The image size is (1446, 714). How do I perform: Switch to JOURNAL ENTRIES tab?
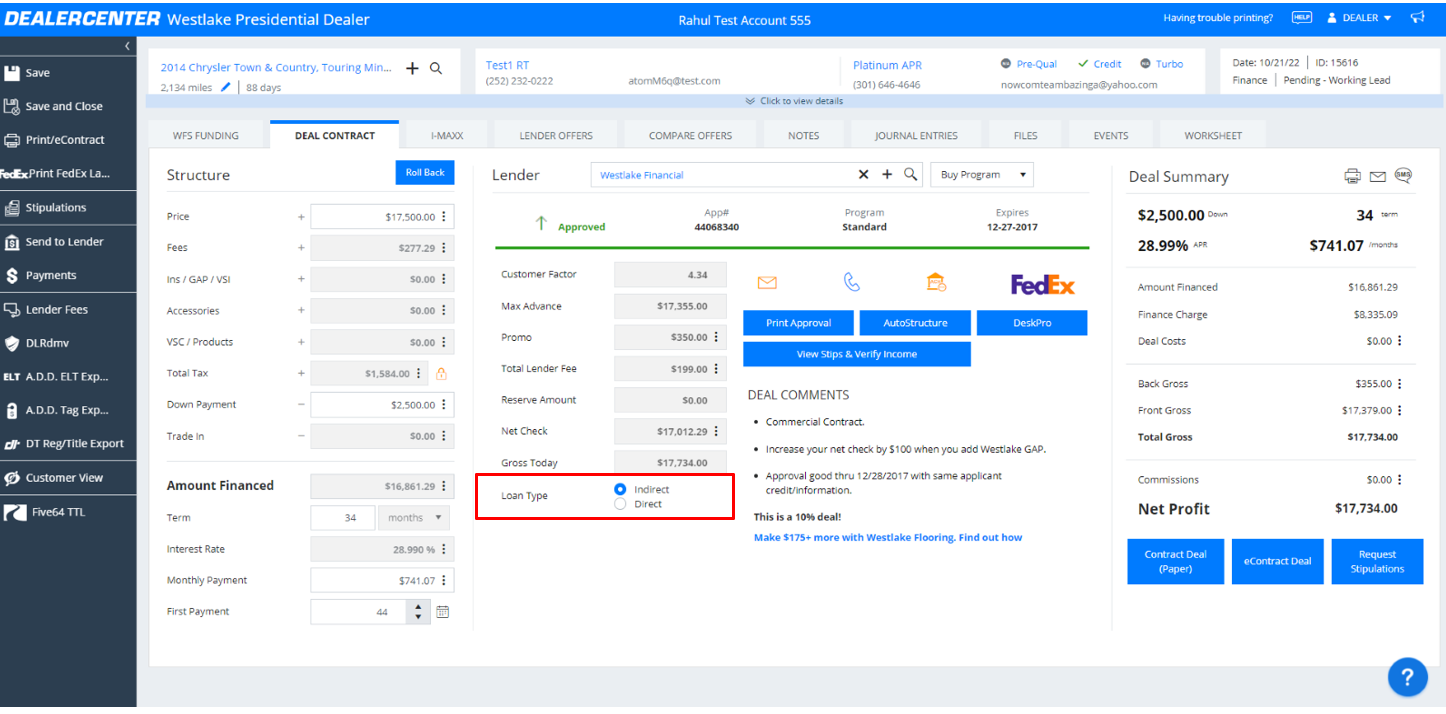point(916,135)
